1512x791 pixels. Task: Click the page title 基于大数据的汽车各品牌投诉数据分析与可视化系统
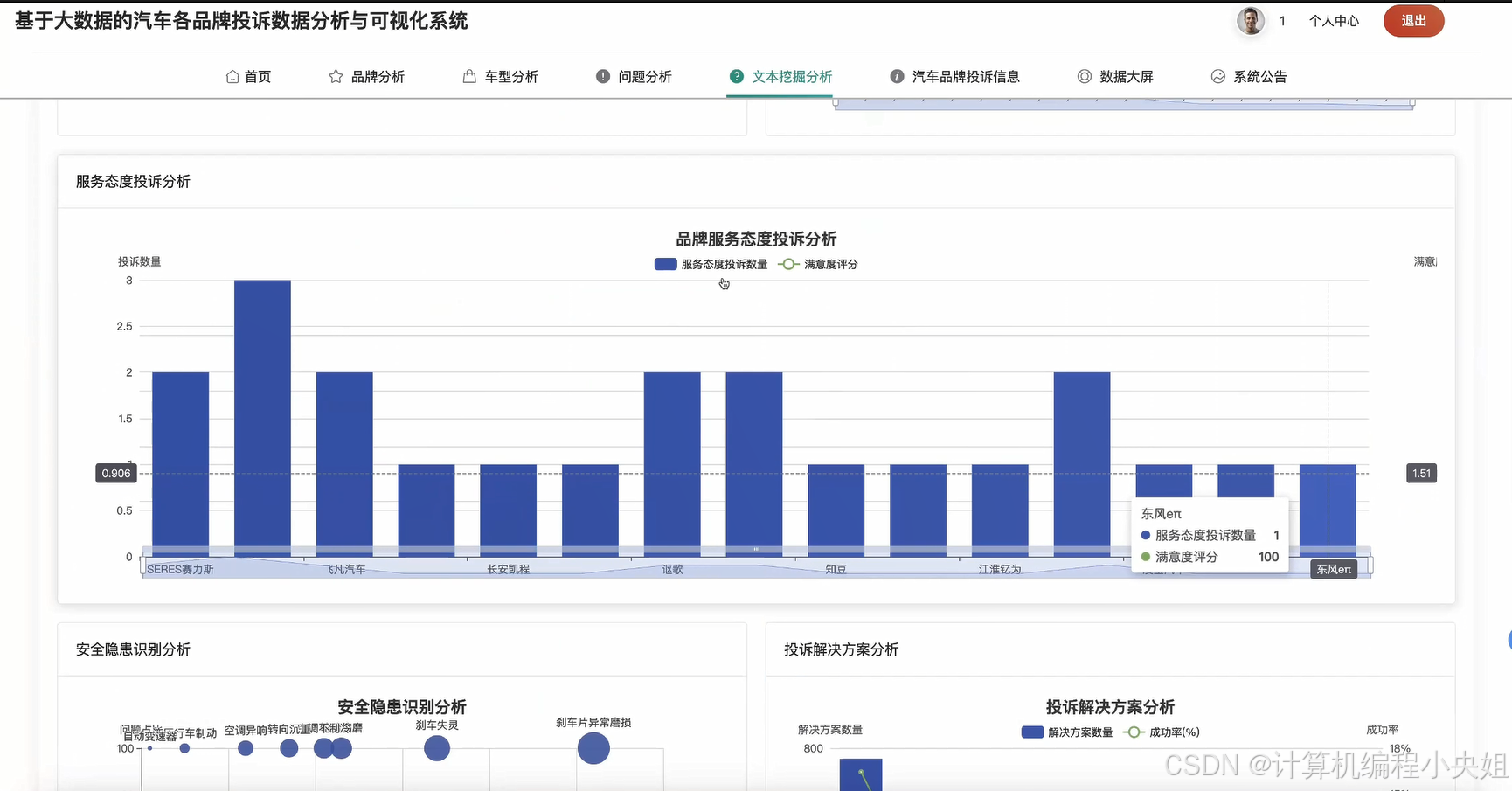[241, 21]
